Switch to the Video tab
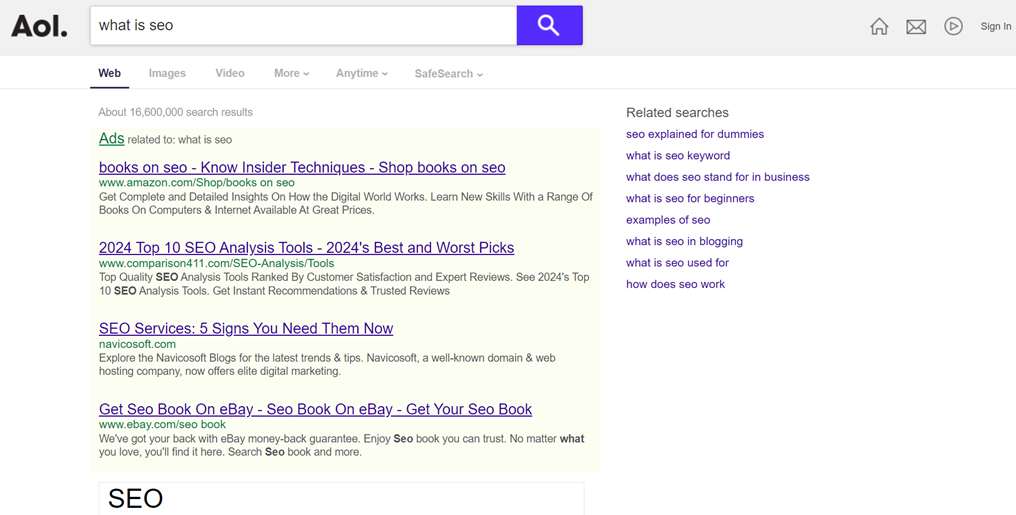 click(x=230, y=73)
